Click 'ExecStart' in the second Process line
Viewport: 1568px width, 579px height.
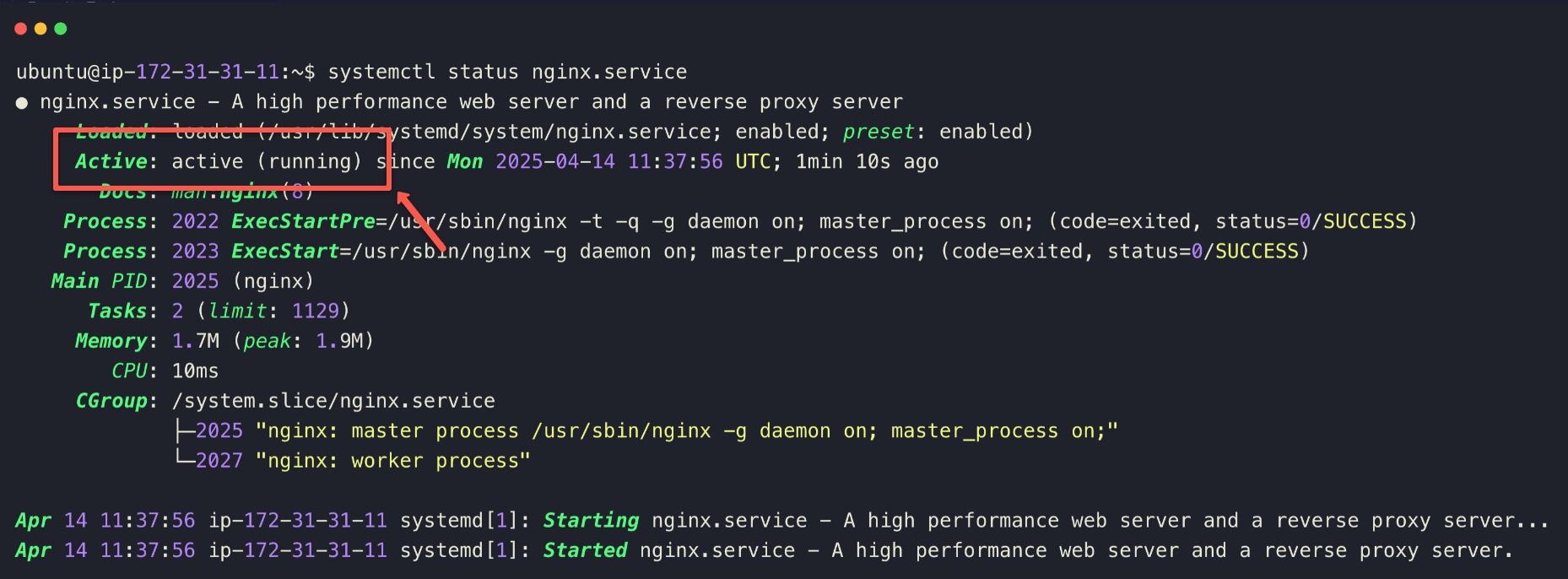tap(285, 252)
